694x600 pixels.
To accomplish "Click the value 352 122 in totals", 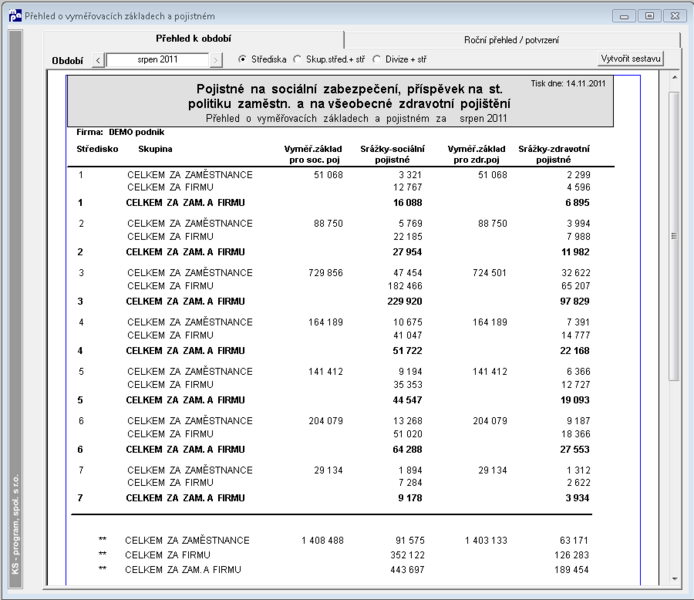I will [407, 555].
